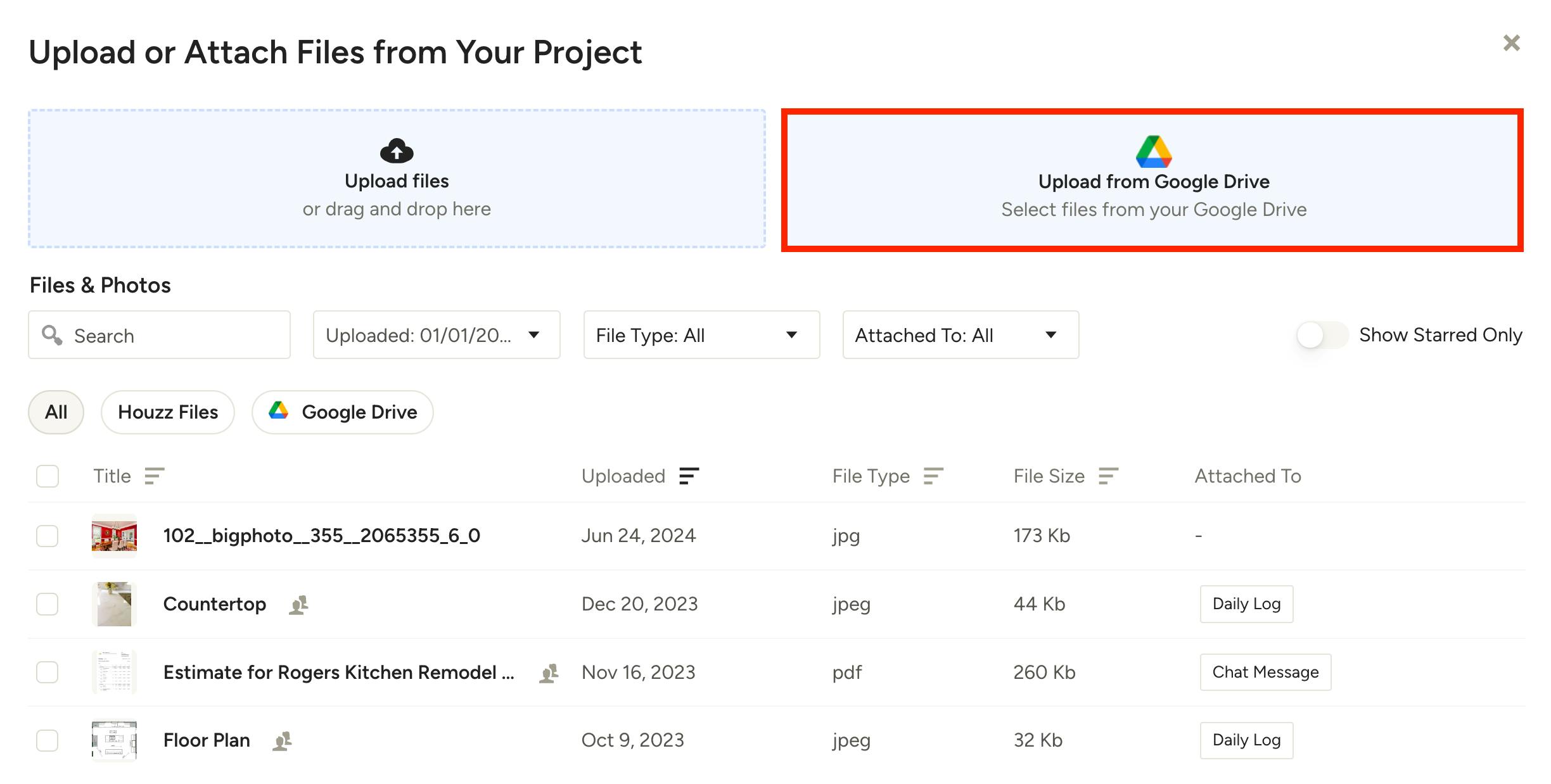Filter by the Google Drive tab
Image resolution: width=1551 pixels, height=784 pixels.
[343, 412]
